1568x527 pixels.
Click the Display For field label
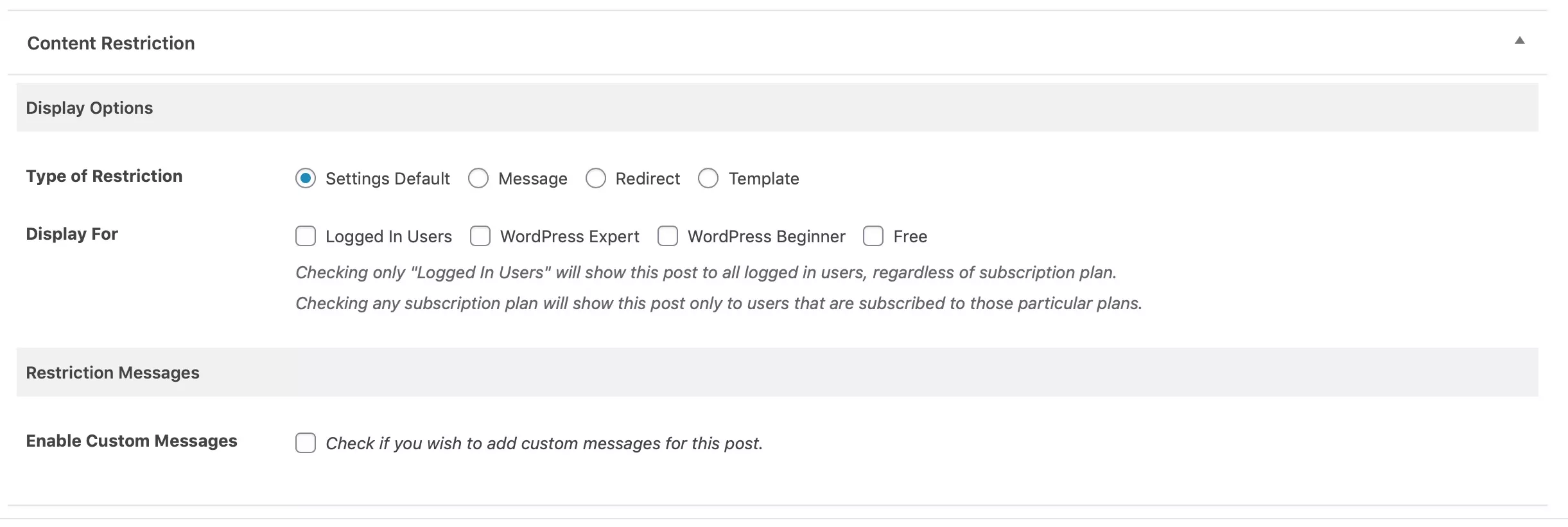coord(72,233)
